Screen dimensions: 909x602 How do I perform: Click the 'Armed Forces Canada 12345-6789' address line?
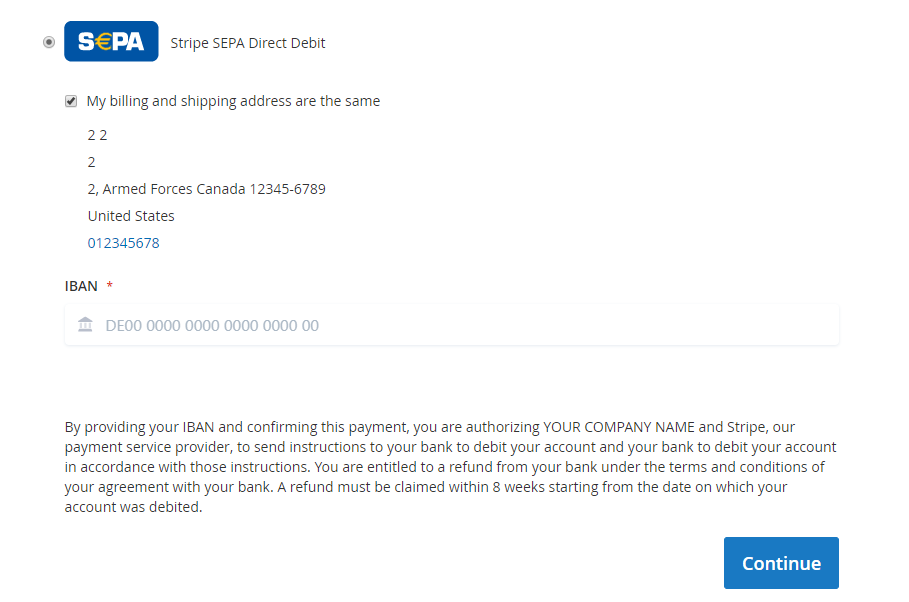point(213,189)
